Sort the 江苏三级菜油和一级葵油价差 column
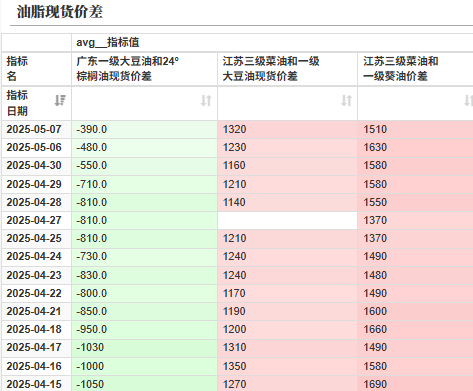Viewport: 473px width, 391px height. [x=468, y=101]
